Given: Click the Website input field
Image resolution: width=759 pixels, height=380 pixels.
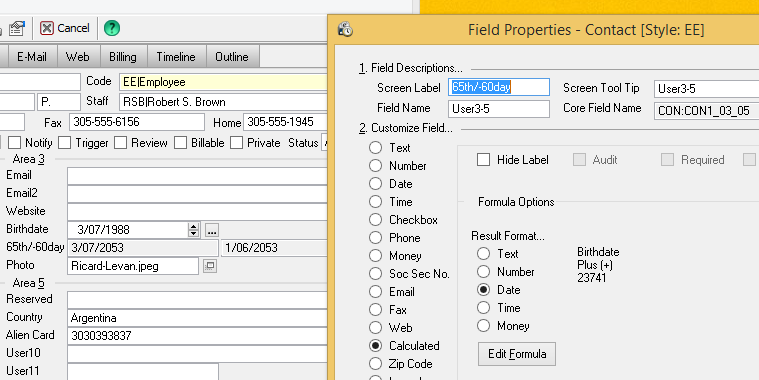Looking at the screenshot, I should (197, 212).
